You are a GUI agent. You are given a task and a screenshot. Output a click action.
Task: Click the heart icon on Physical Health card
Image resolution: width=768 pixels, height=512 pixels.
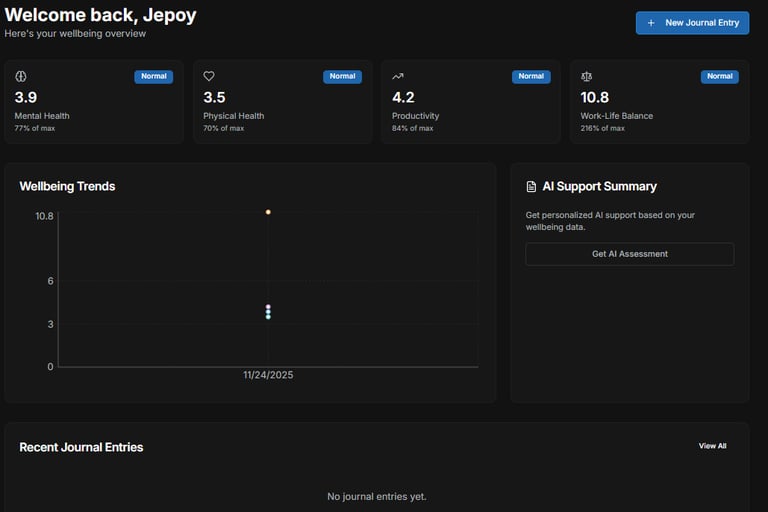coord(209,76)
